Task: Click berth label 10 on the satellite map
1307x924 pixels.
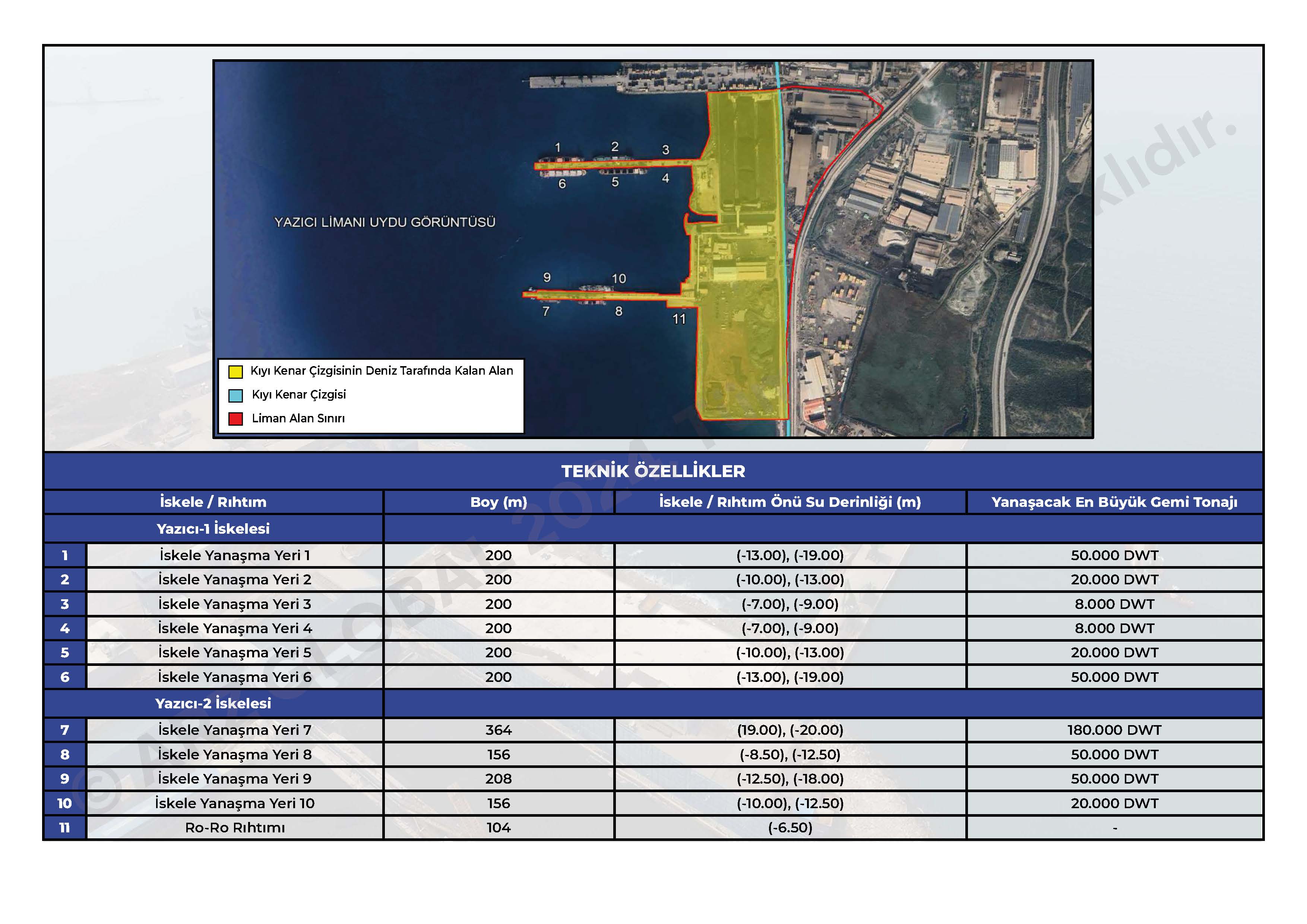Action: (x=619, y=279)
